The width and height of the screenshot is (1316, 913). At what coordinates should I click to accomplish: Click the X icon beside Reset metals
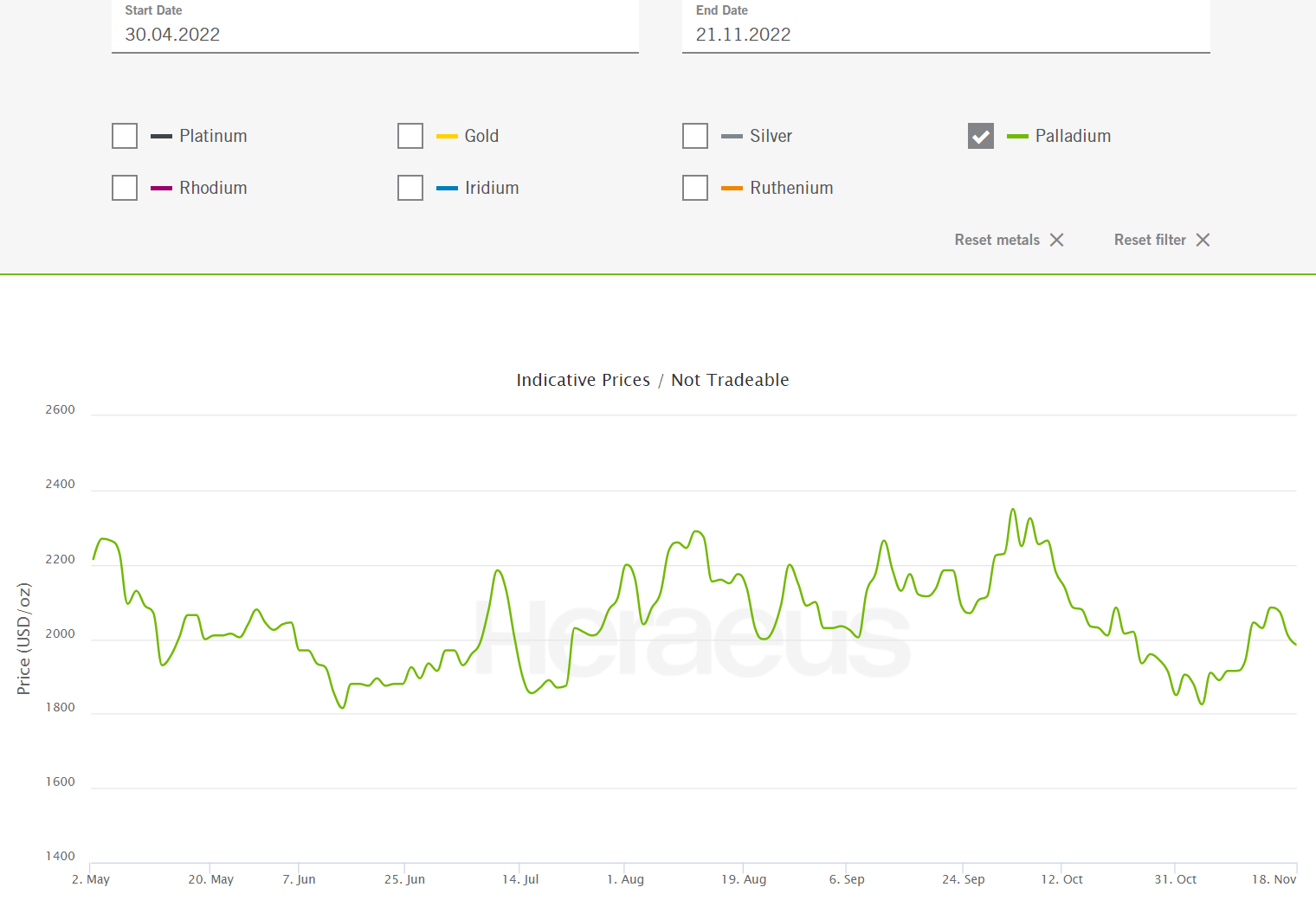click(x=1057, y=240)
